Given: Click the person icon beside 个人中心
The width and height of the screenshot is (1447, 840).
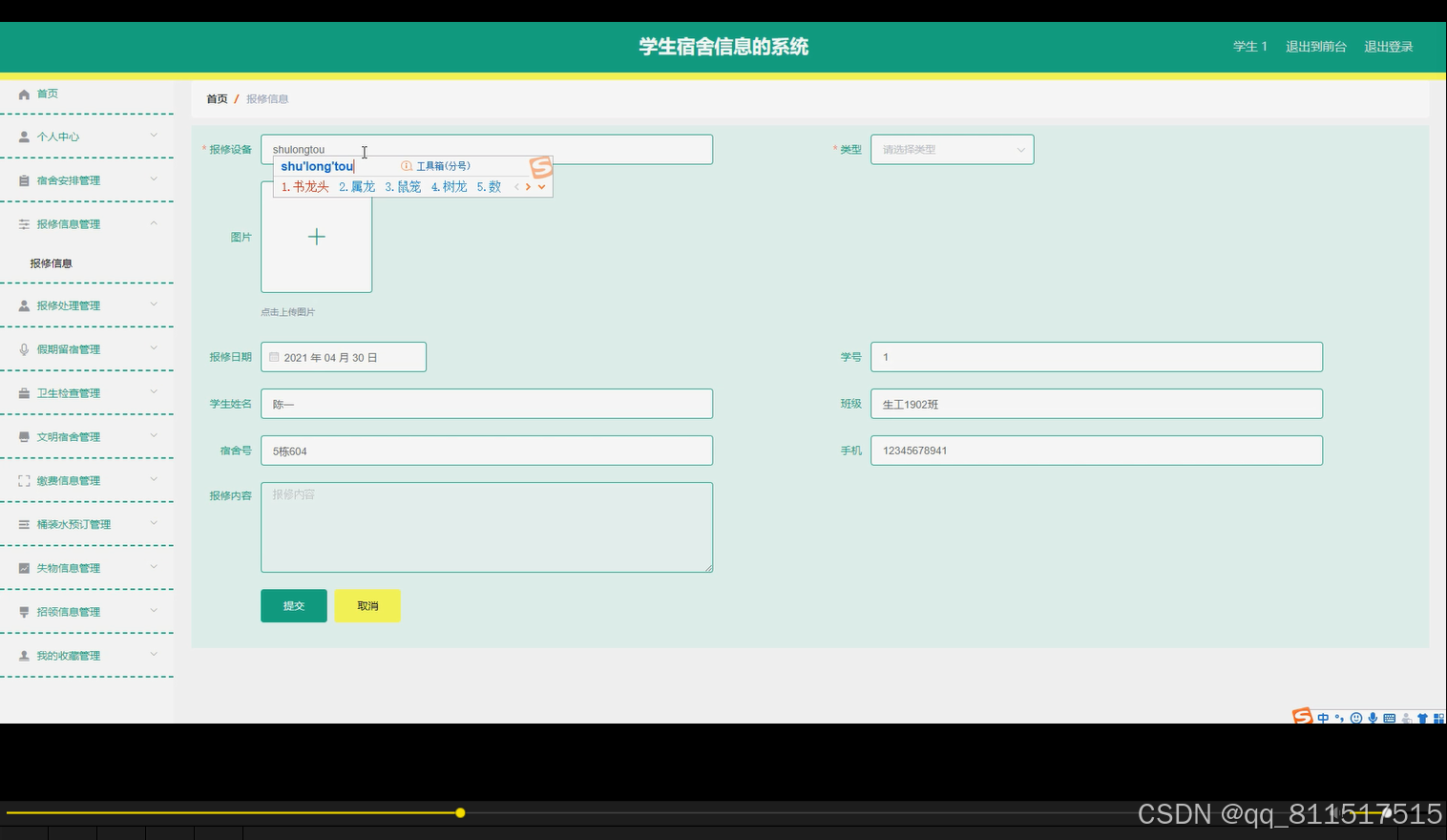Looking at the screenshot, I should [x=24, y=136].
